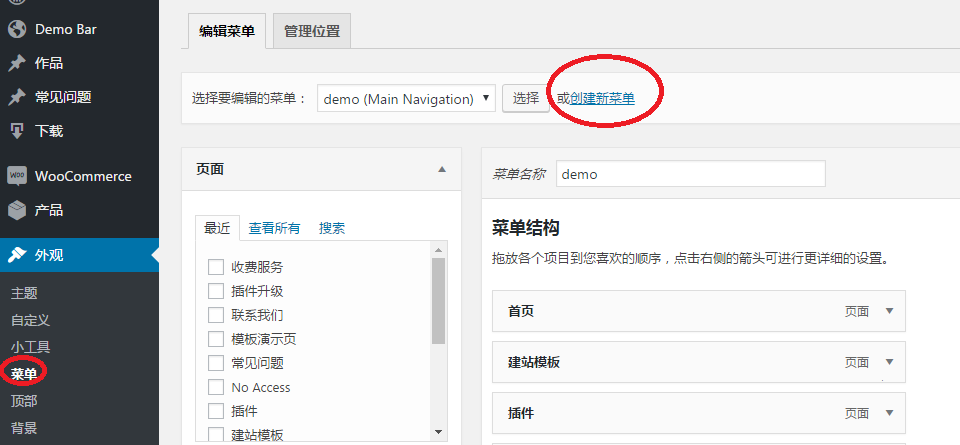Collapse the 页面 panel with its arrow
960x445 pixels.
(x=442, y=170)
